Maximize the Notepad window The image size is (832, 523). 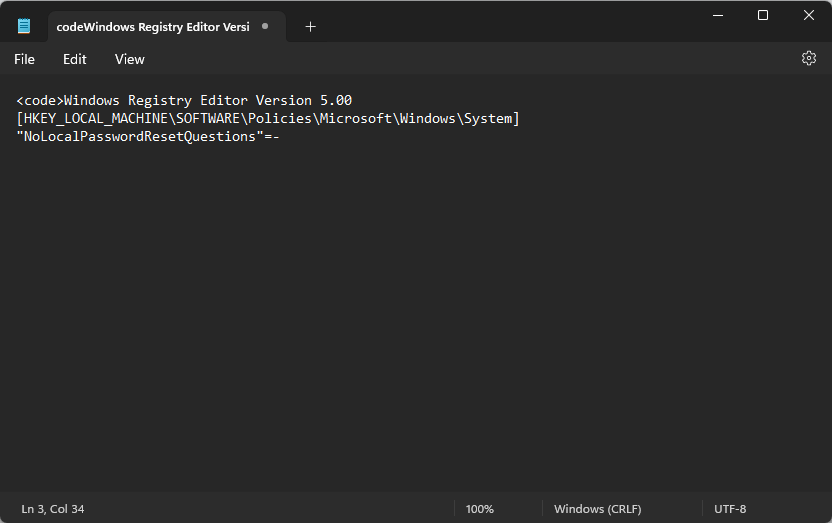762,15
